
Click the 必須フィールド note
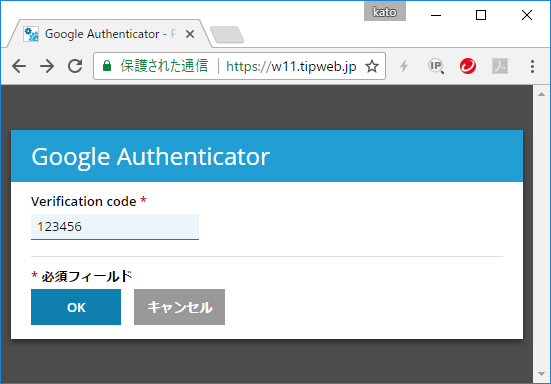pos(82,276)
